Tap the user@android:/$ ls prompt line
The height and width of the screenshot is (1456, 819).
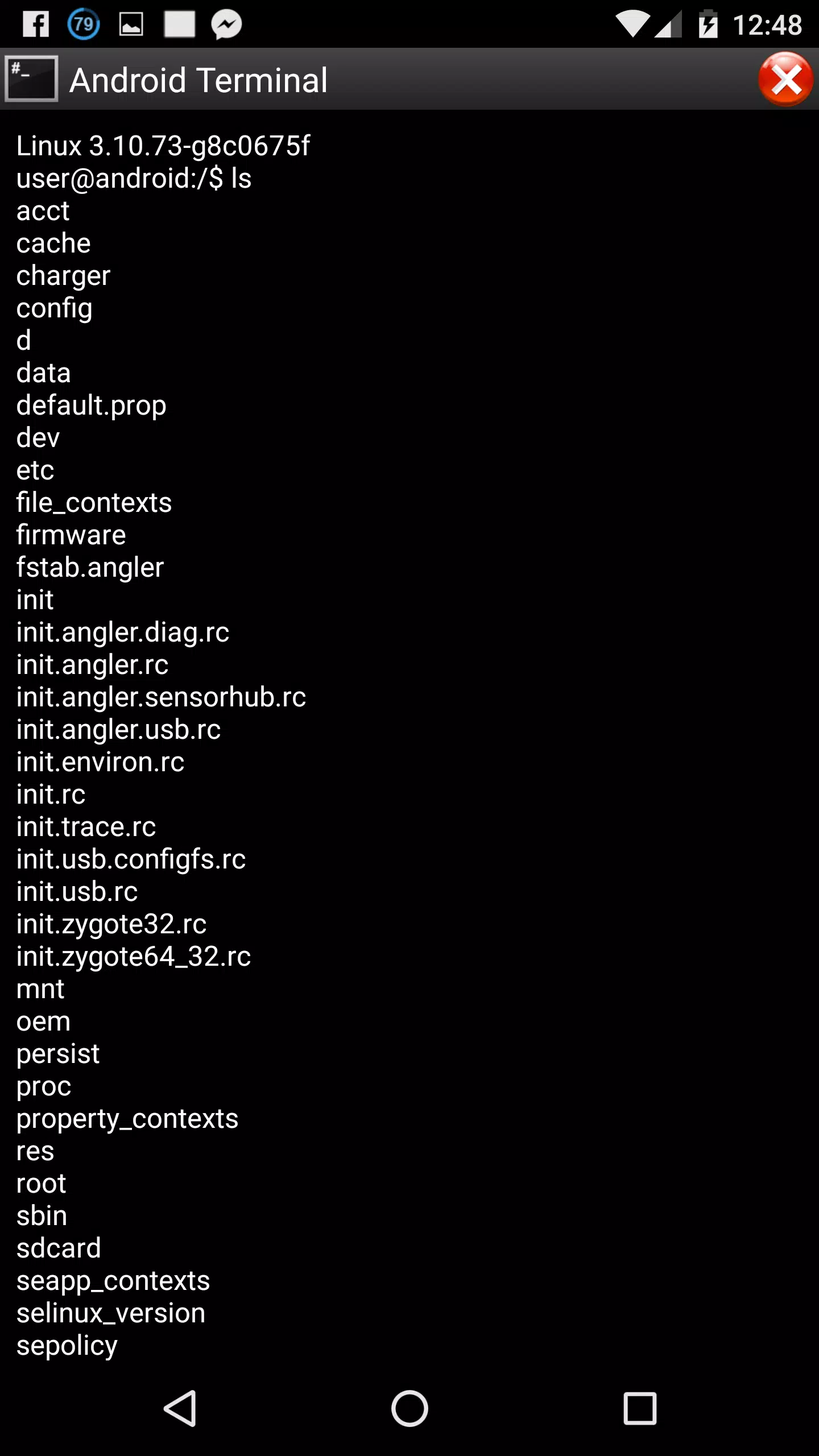click(134, 179)
